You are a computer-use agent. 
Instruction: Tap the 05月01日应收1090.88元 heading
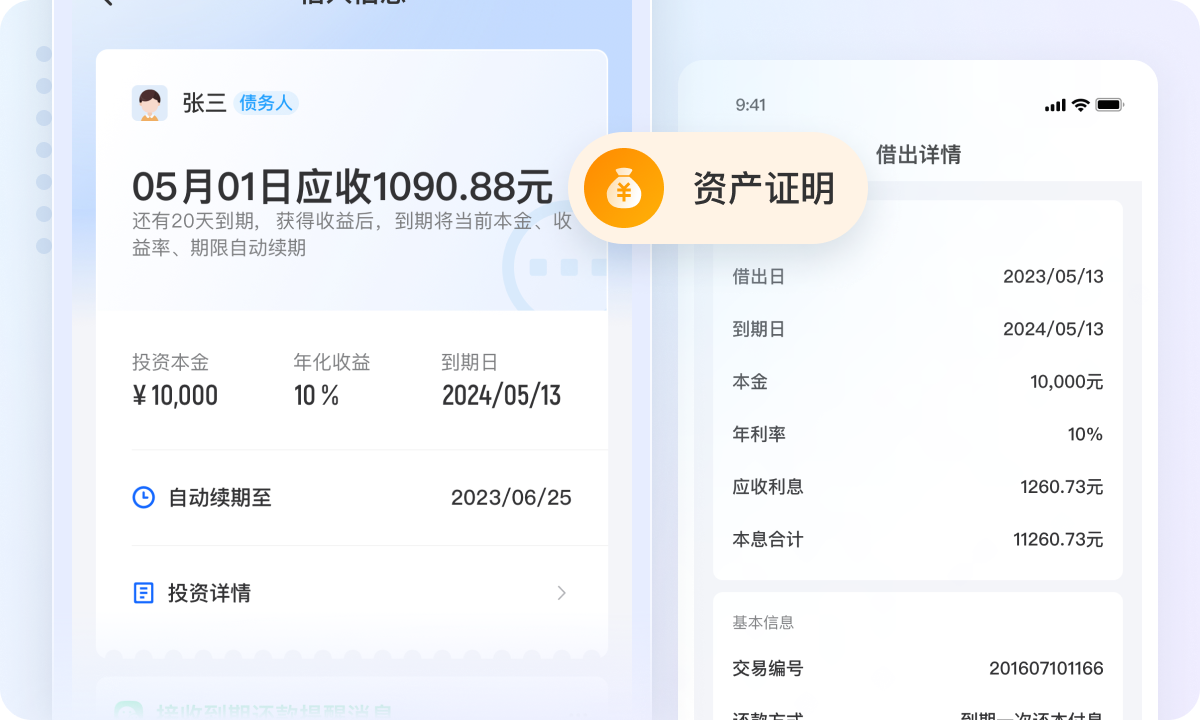342,187
